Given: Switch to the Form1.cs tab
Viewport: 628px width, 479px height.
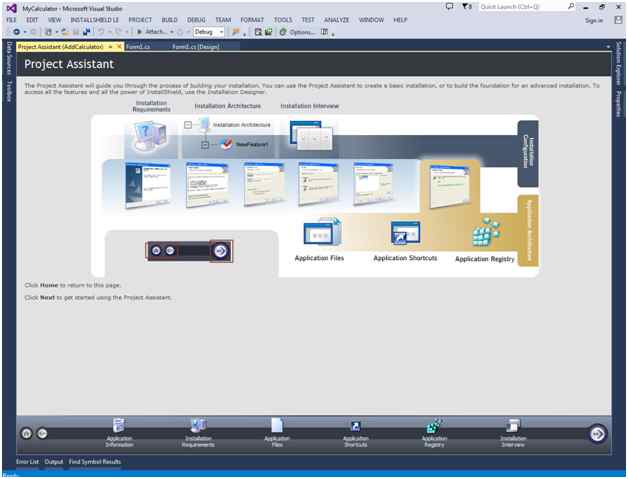Looking at the screenshot, I should 138,47.
